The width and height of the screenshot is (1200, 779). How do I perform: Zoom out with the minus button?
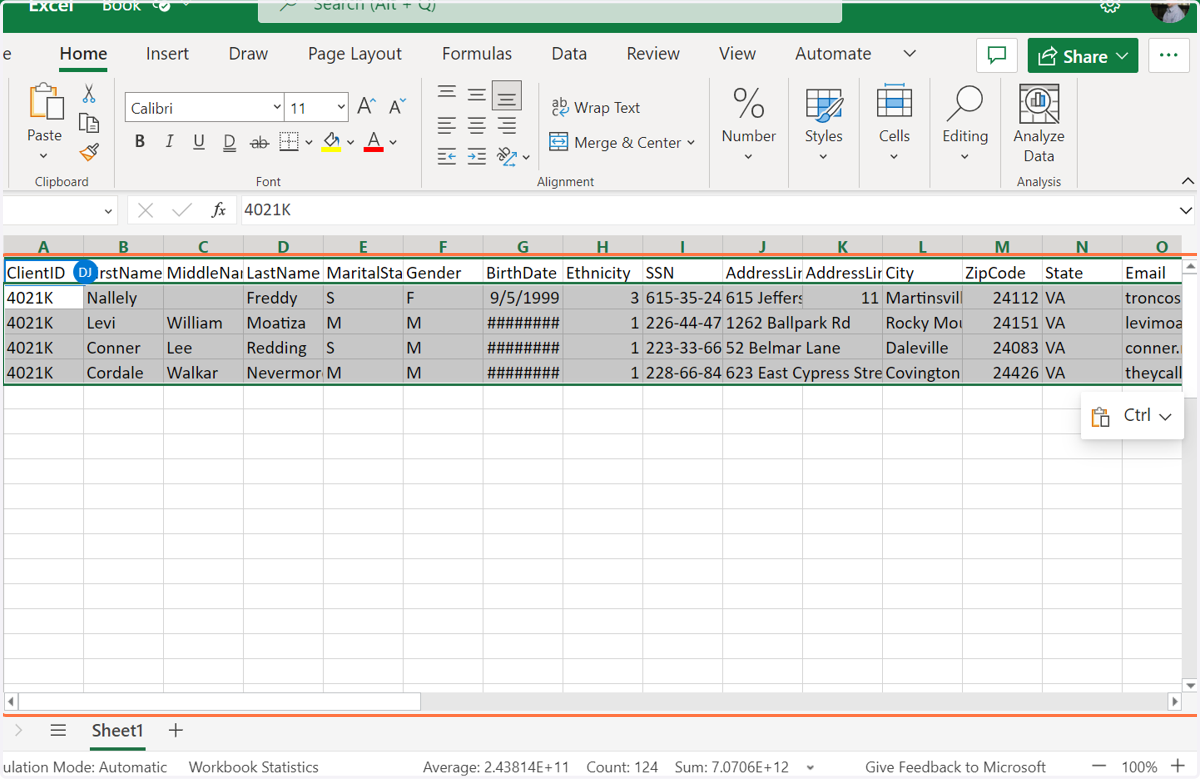pos(1098,767)
